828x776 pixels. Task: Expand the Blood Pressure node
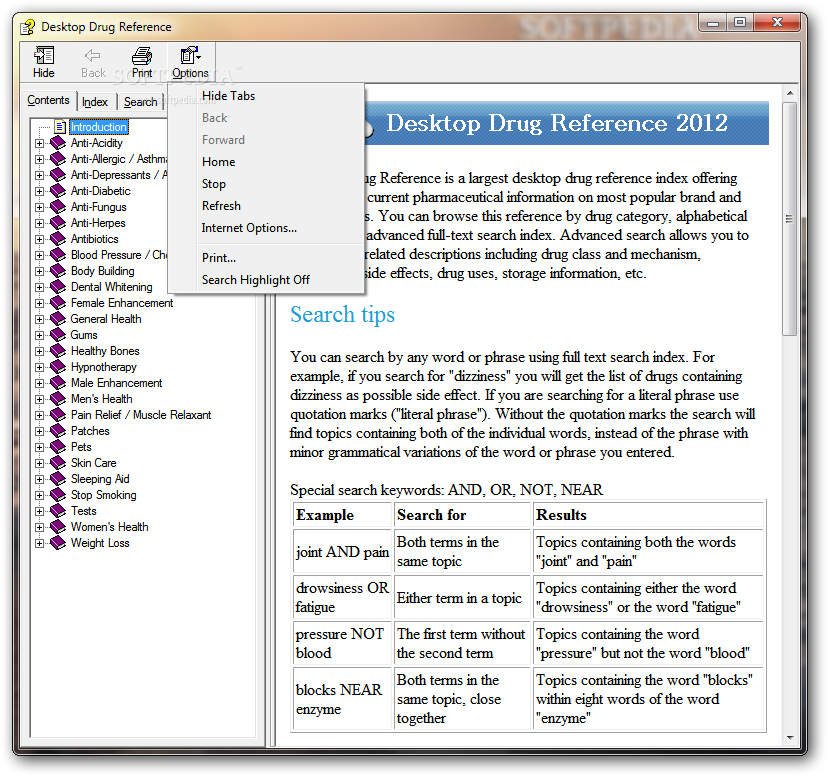coord(40,255)
